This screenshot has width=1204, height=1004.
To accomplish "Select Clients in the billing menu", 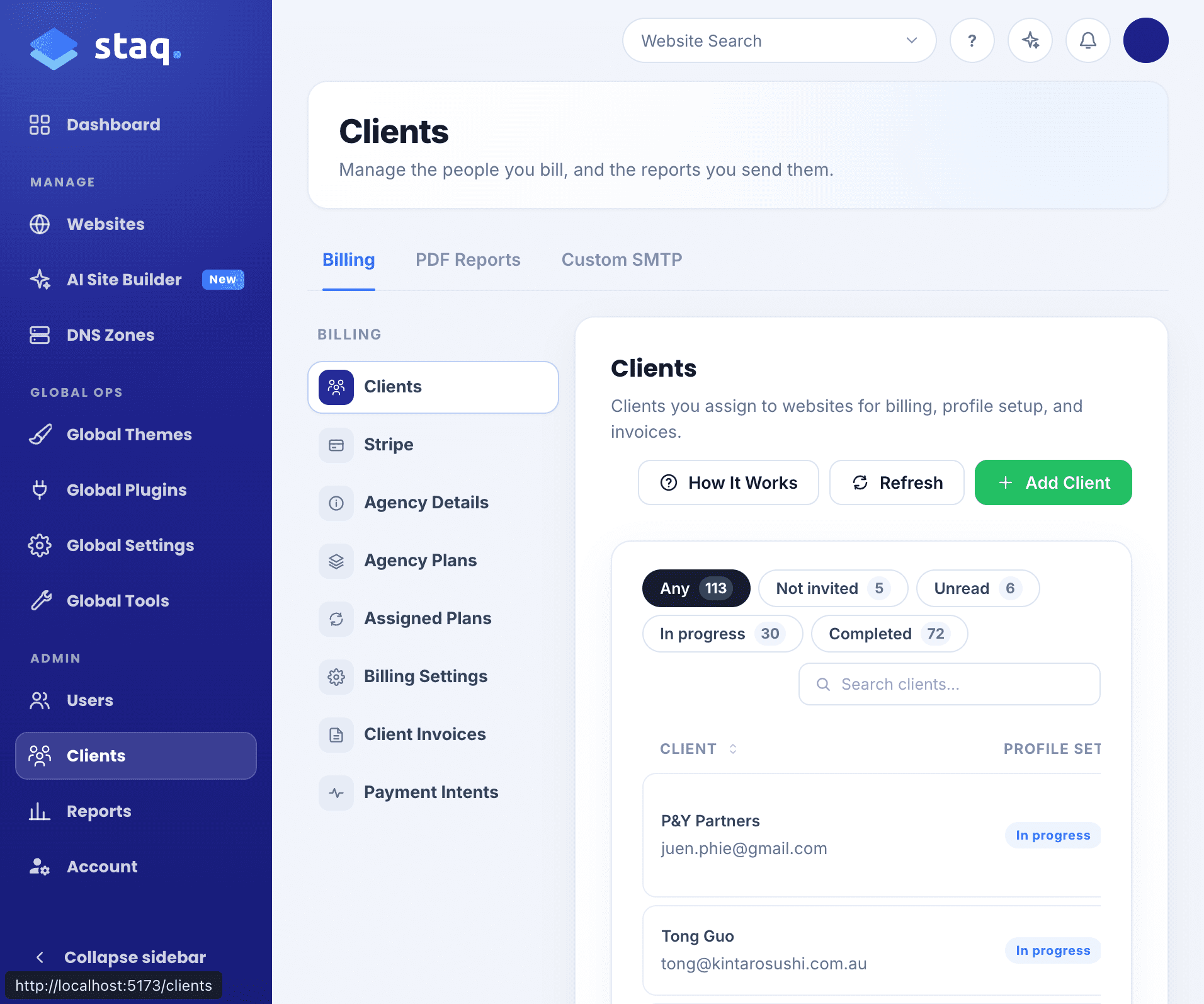I will click(x=433, y=387).
